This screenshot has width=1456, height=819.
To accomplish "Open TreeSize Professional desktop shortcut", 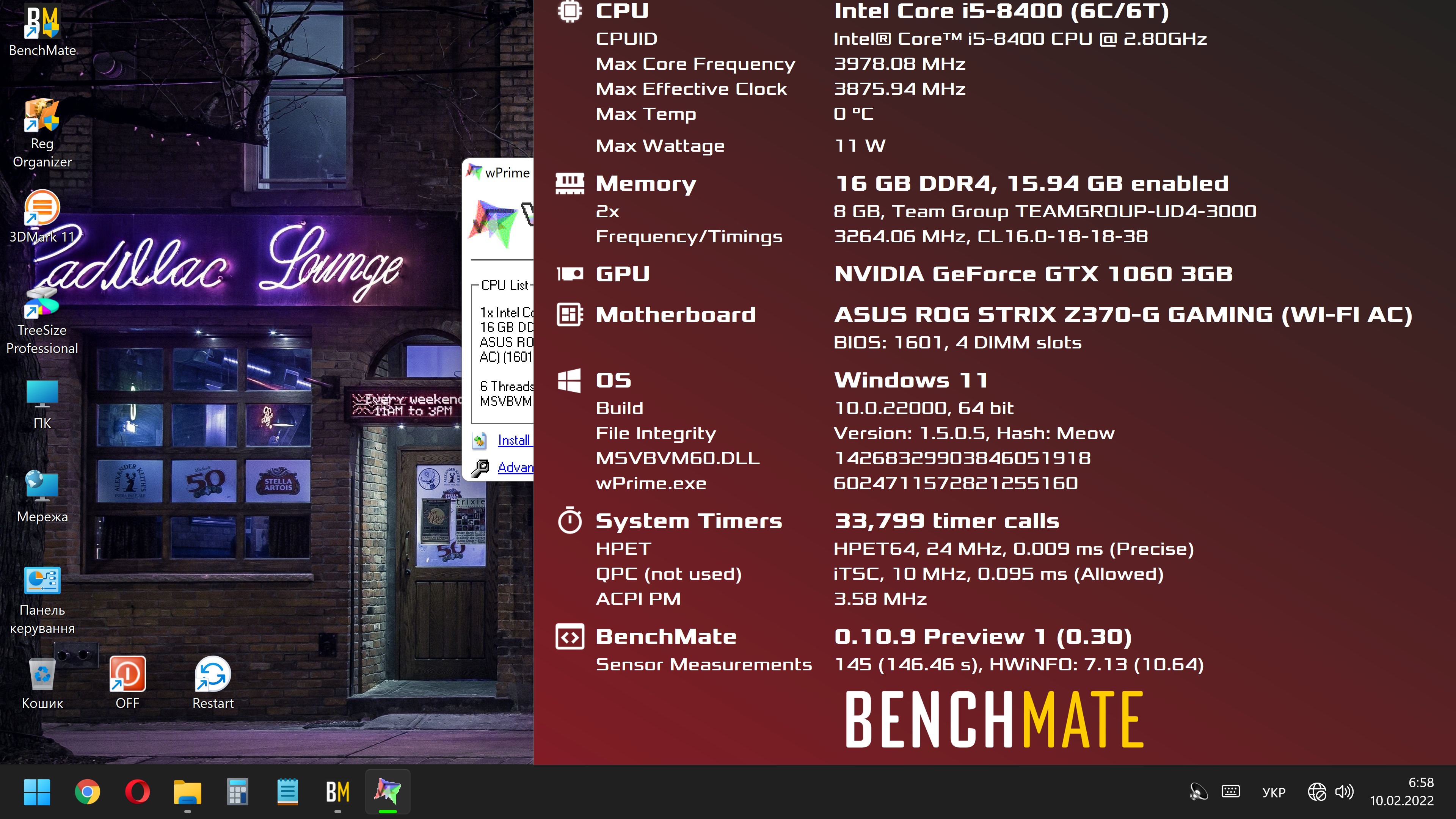I will click(x=42, y=321).
